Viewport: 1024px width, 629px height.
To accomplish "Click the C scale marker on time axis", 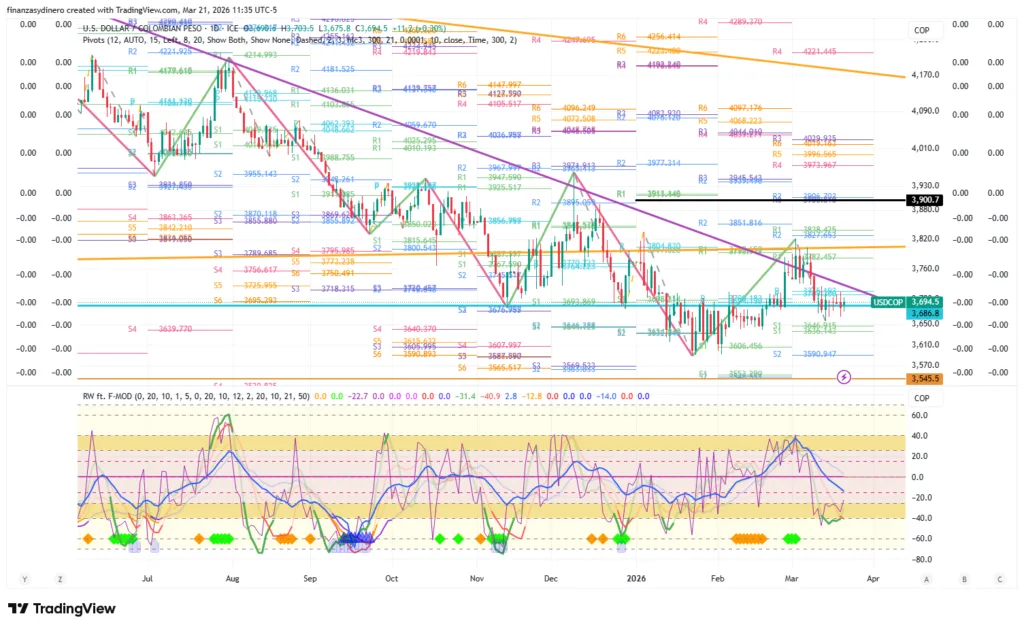I will (x=999, y=579).
